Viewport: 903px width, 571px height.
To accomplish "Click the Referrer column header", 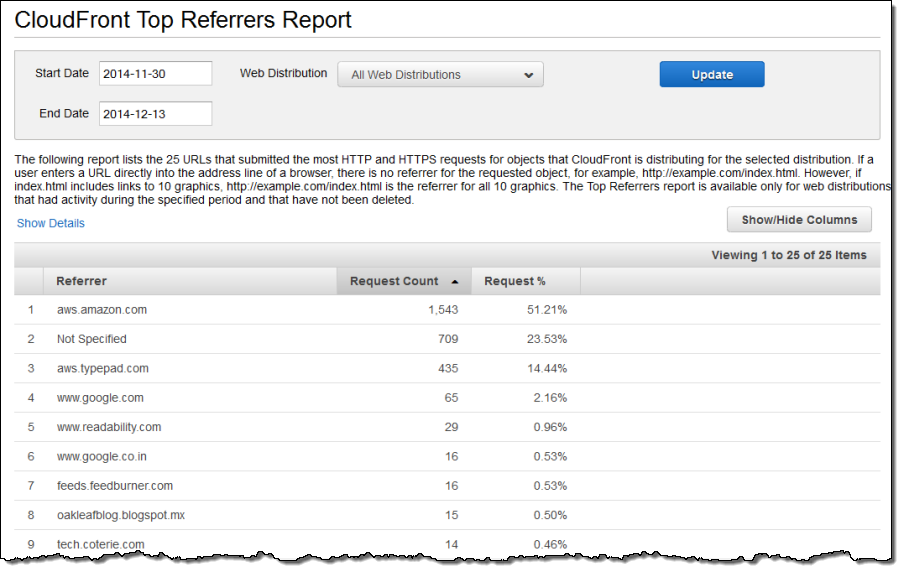I will point(82,282).
